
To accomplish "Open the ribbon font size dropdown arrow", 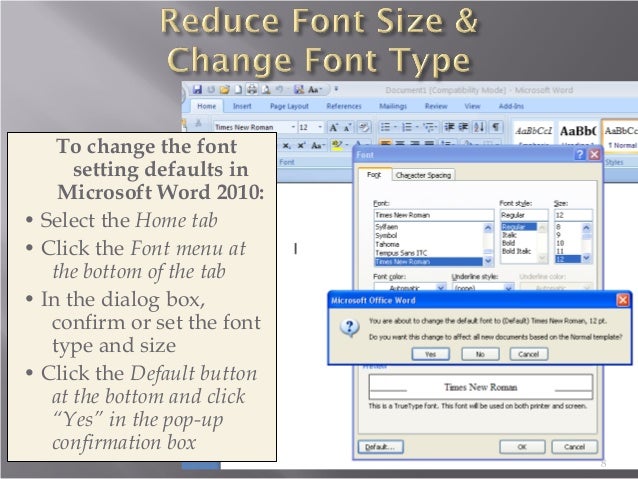I will (x=320, y=127).
